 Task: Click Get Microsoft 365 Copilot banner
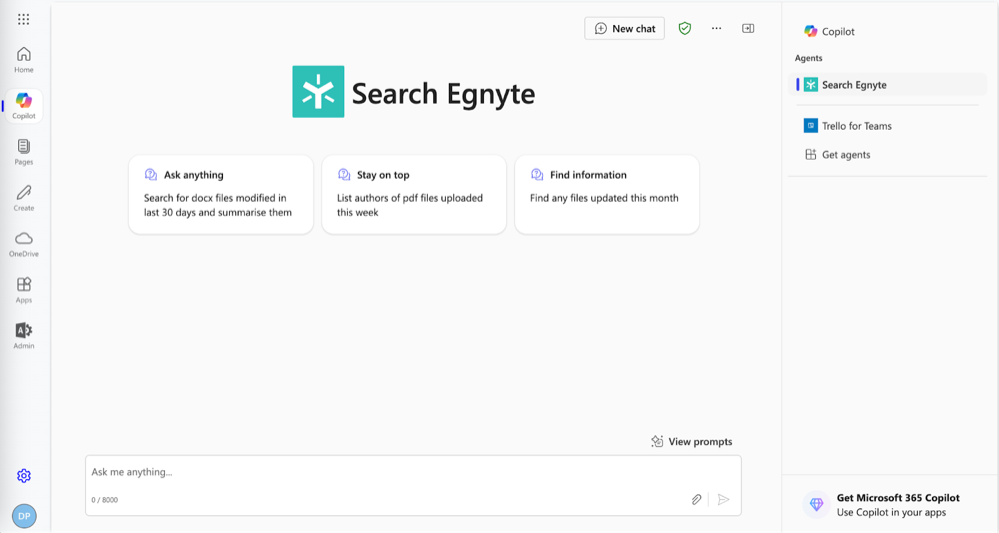click(x=890, y=505)
